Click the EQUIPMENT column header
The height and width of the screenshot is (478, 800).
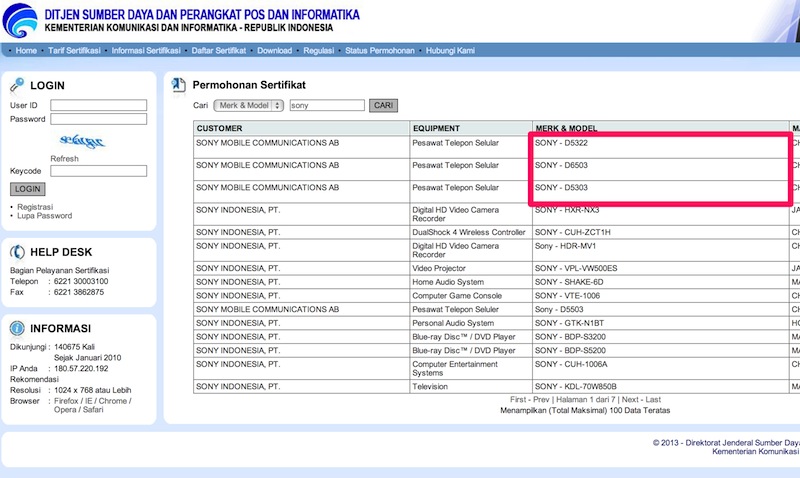470,128
